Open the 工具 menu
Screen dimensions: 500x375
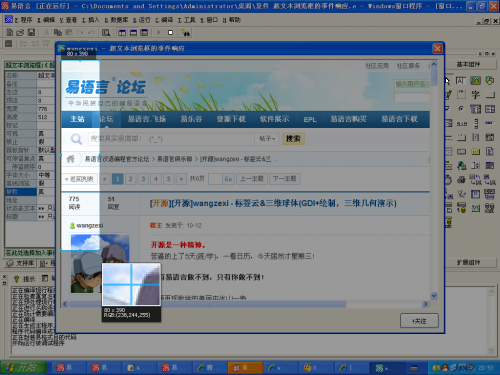(187, 20)
